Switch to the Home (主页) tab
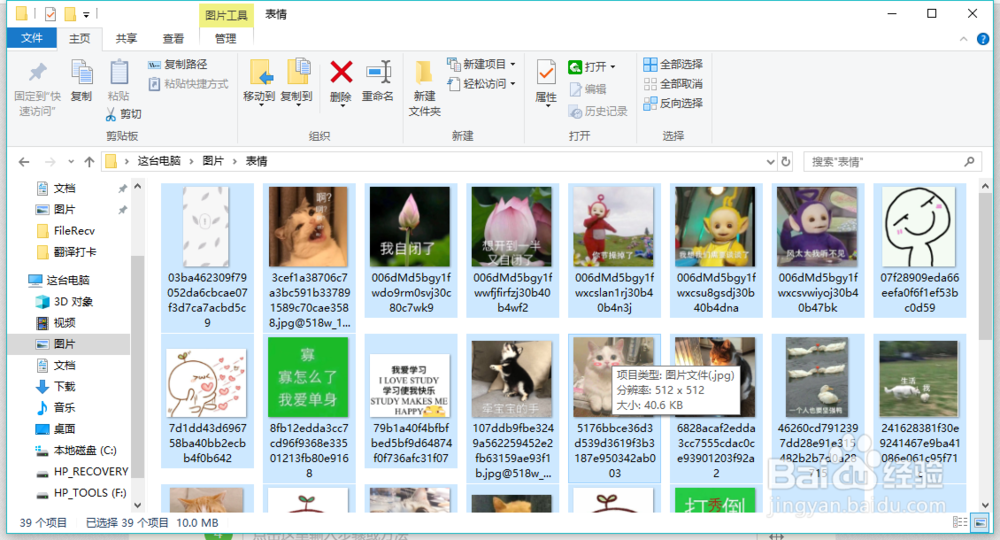This screenshot has height=540, width=1000. click(80, 39)
